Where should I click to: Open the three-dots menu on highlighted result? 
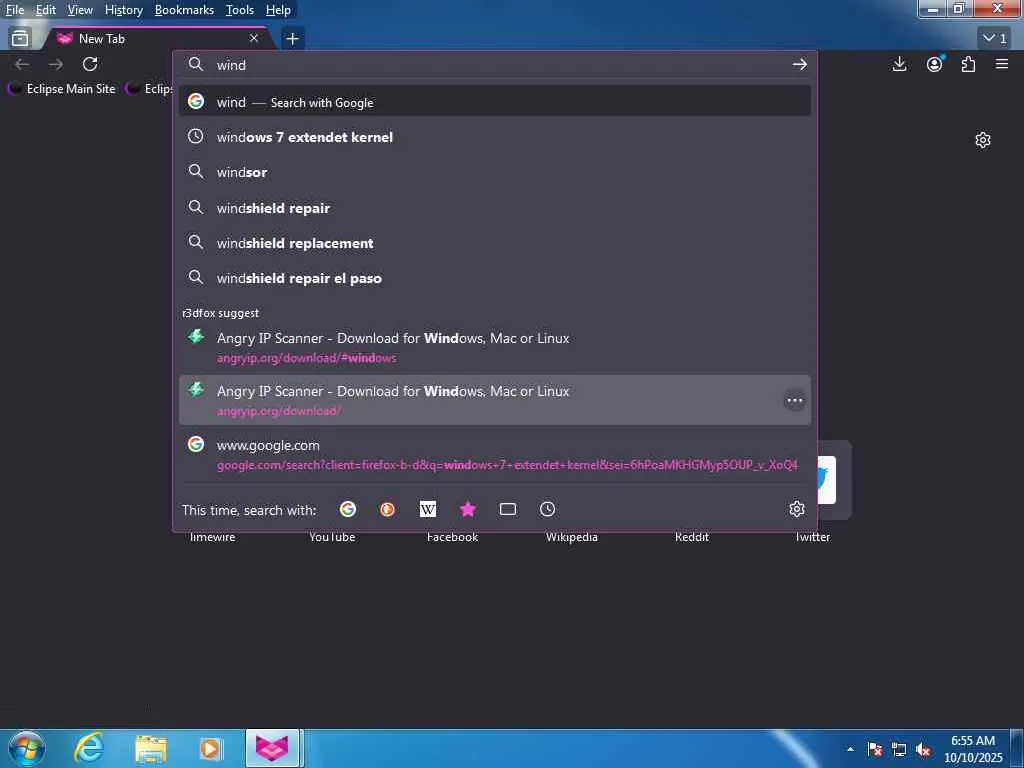point(794,400)
